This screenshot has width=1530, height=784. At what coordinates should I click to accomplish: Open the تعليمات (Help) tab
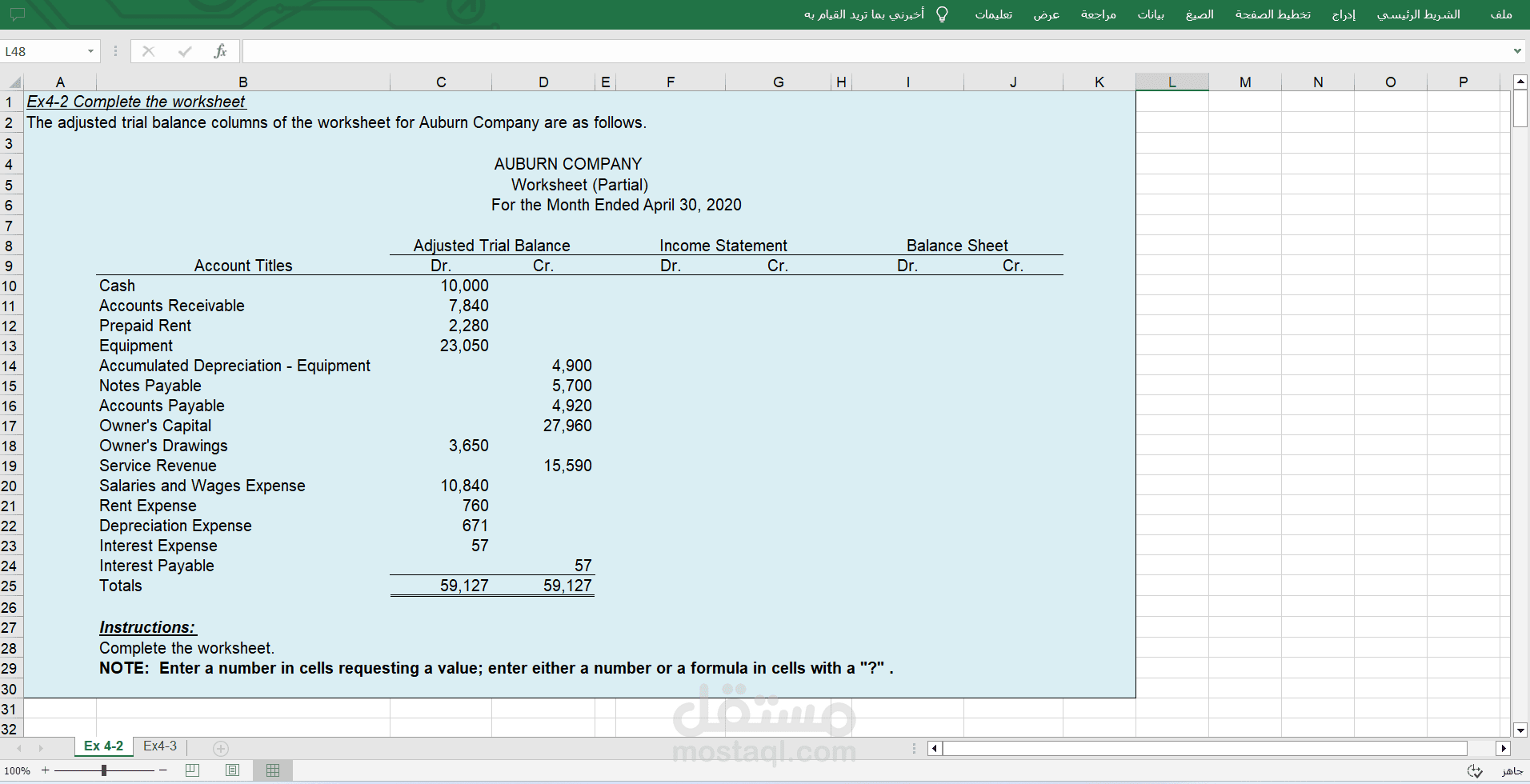(x=993, y=14)
